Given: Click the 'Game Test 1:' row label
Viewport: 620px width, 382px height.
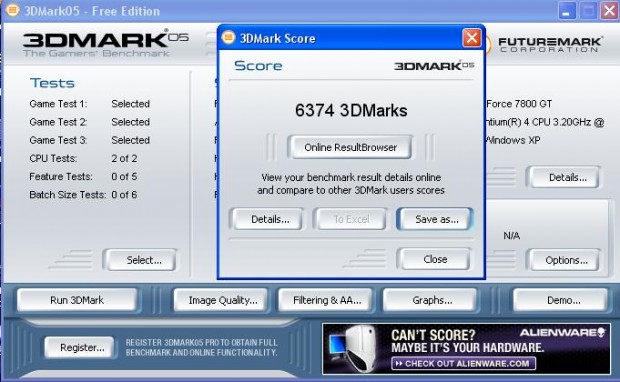Looking at the screenshot, I should pos(58,104).
